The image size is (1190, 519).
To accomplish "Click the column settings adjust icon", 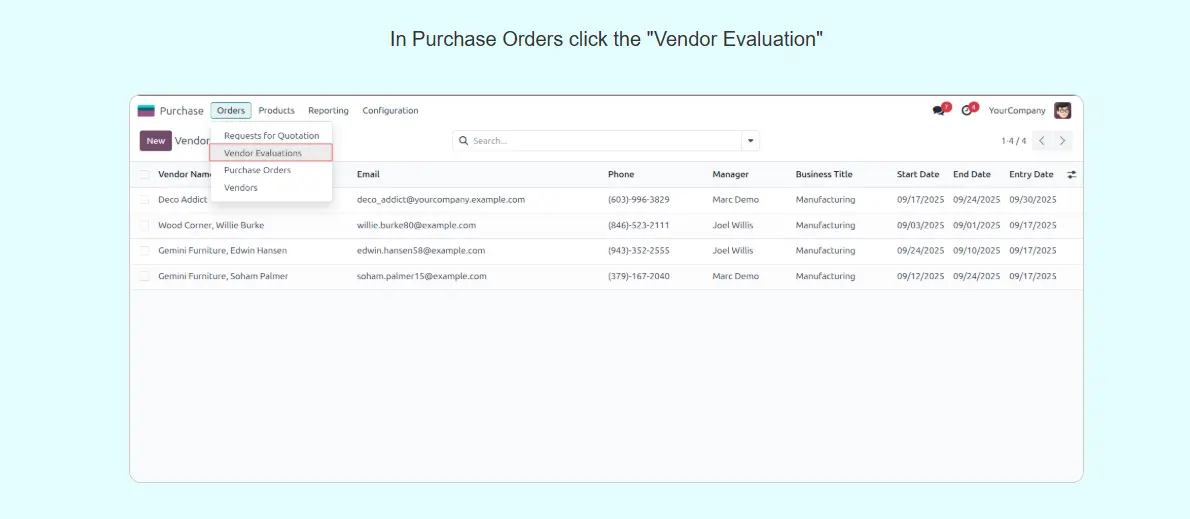I will coord(1072,175).
